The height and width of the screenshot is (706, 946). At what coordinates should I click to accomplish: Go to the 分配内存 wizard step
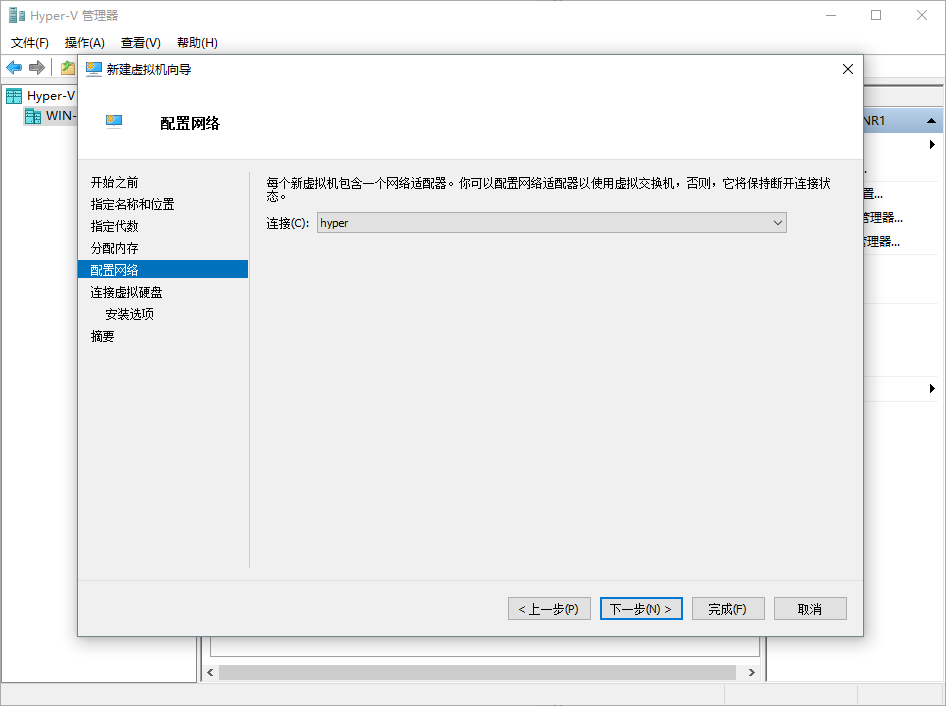coord(115,248)
